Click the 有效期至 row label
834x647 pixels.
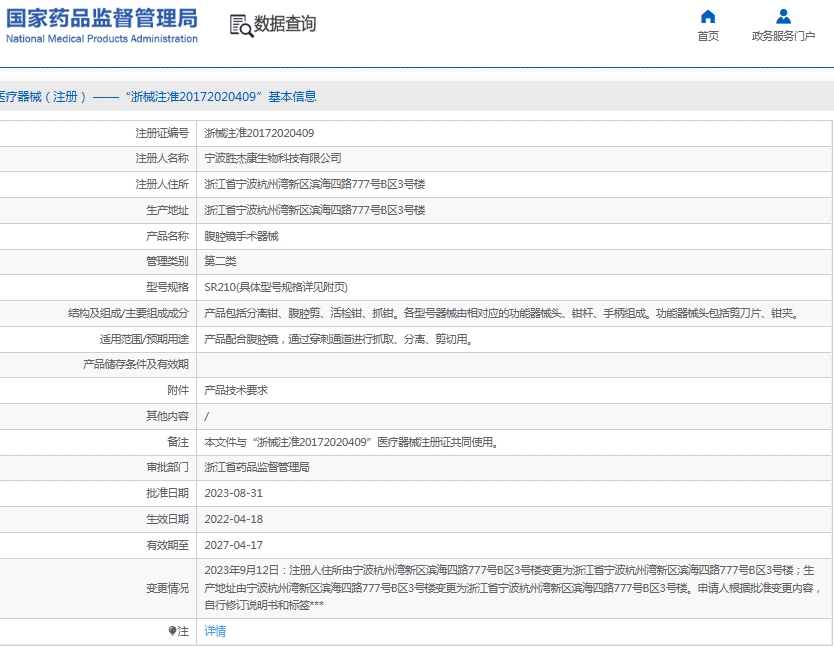tap(168, 545)
